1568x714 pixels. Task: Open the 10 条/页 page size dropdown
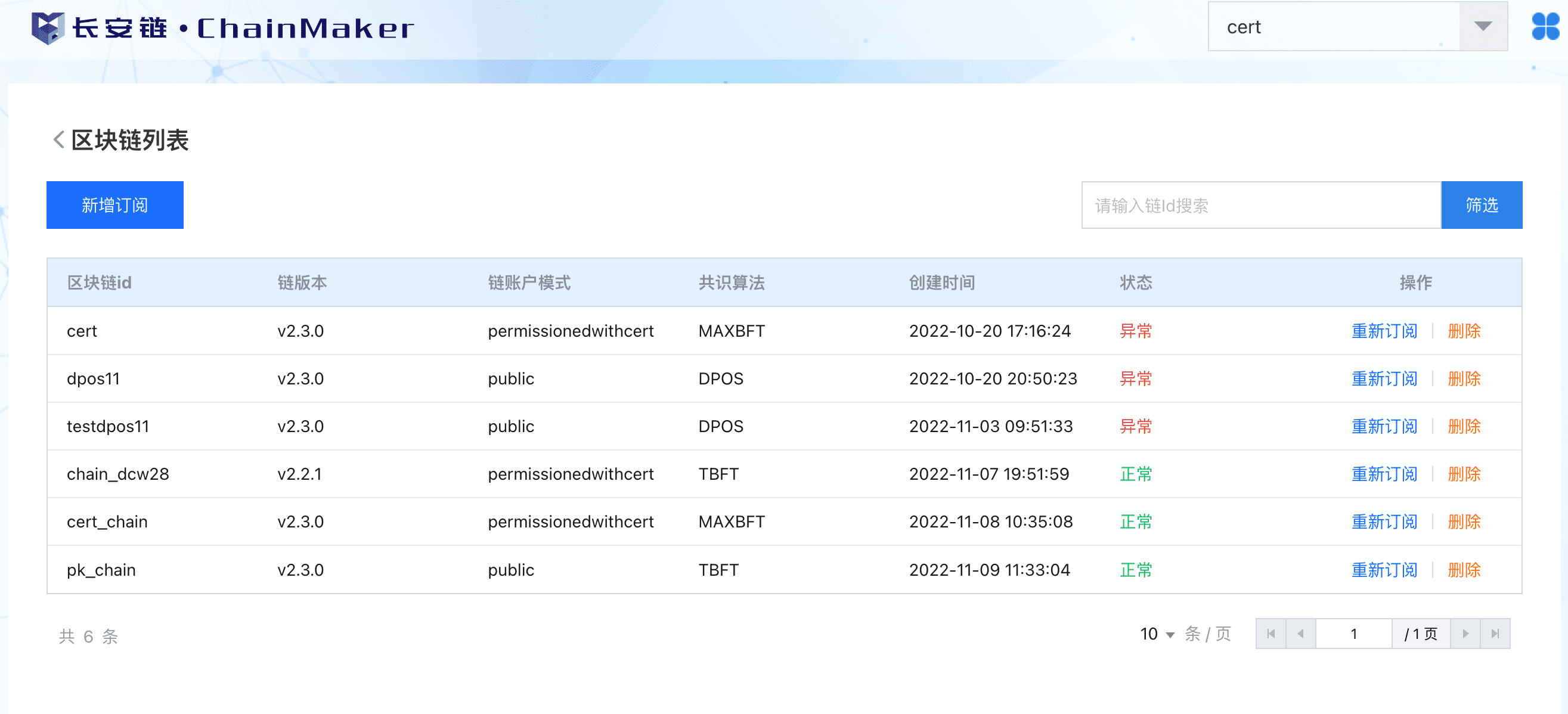1157,634
